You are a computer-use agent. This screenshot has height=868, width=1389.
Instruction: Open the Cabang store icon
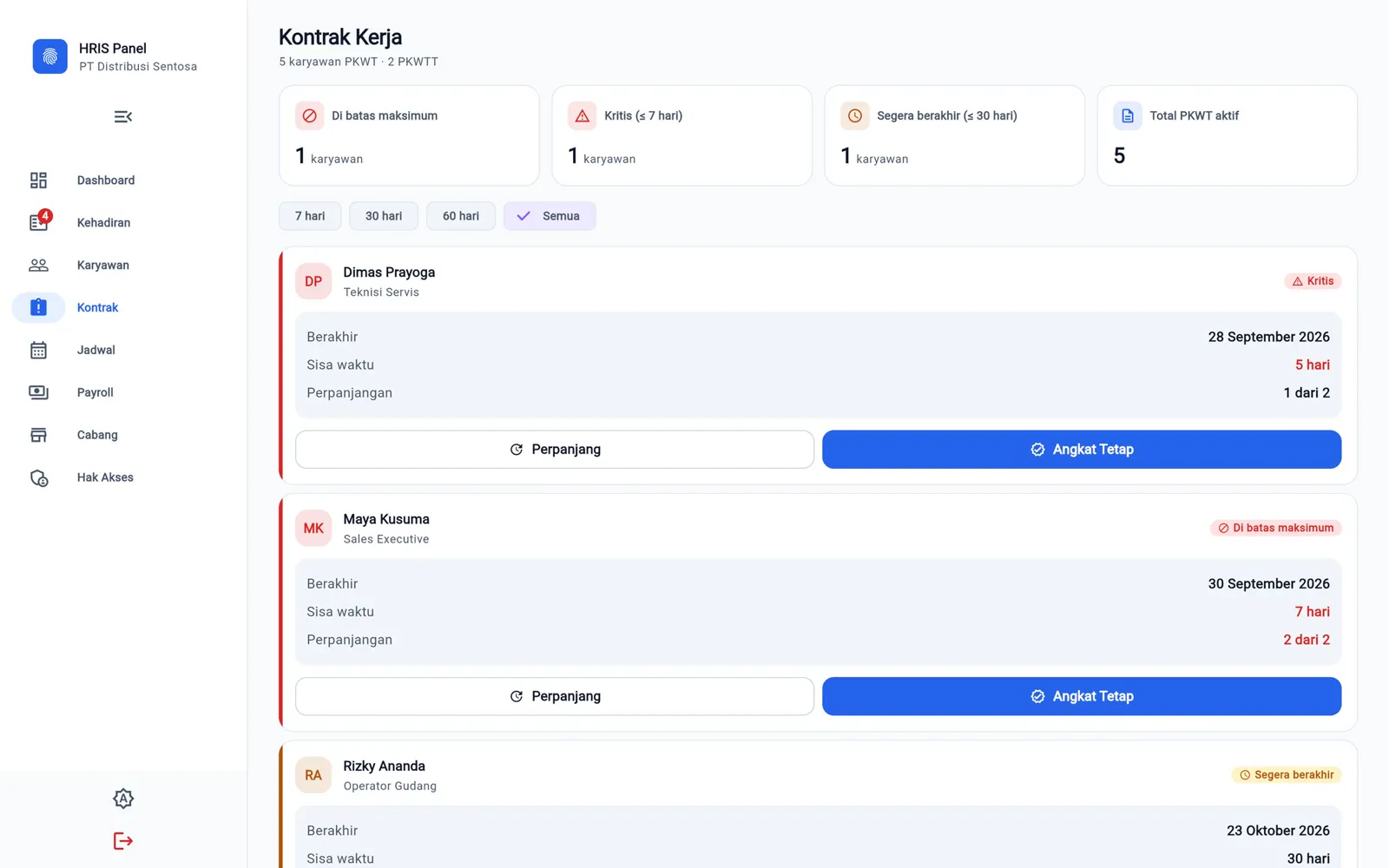(x=38, y=435)
